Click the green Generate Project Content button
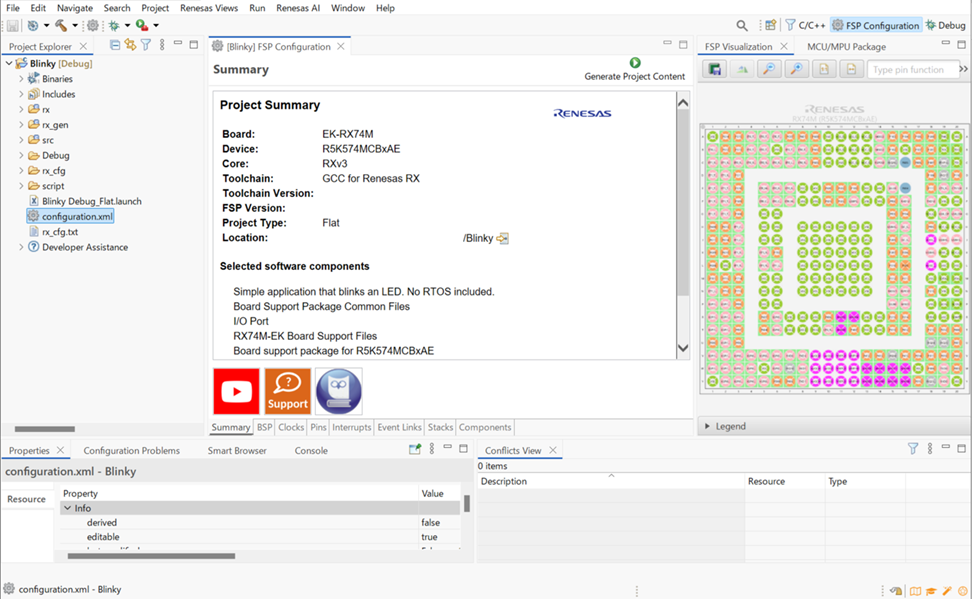Viewport: 972px width, 599px height. 635,63
